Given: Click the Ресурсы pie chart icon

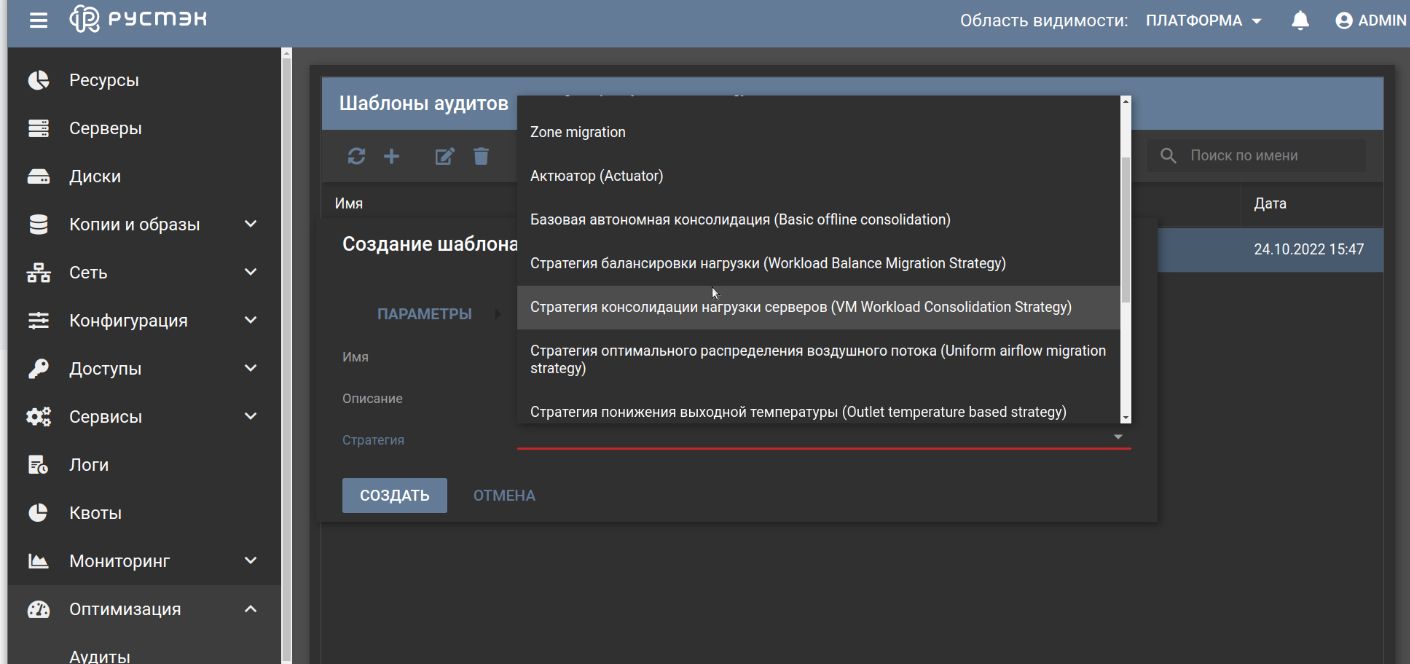Looking at the screenshot, I should [x=38, y=80].
